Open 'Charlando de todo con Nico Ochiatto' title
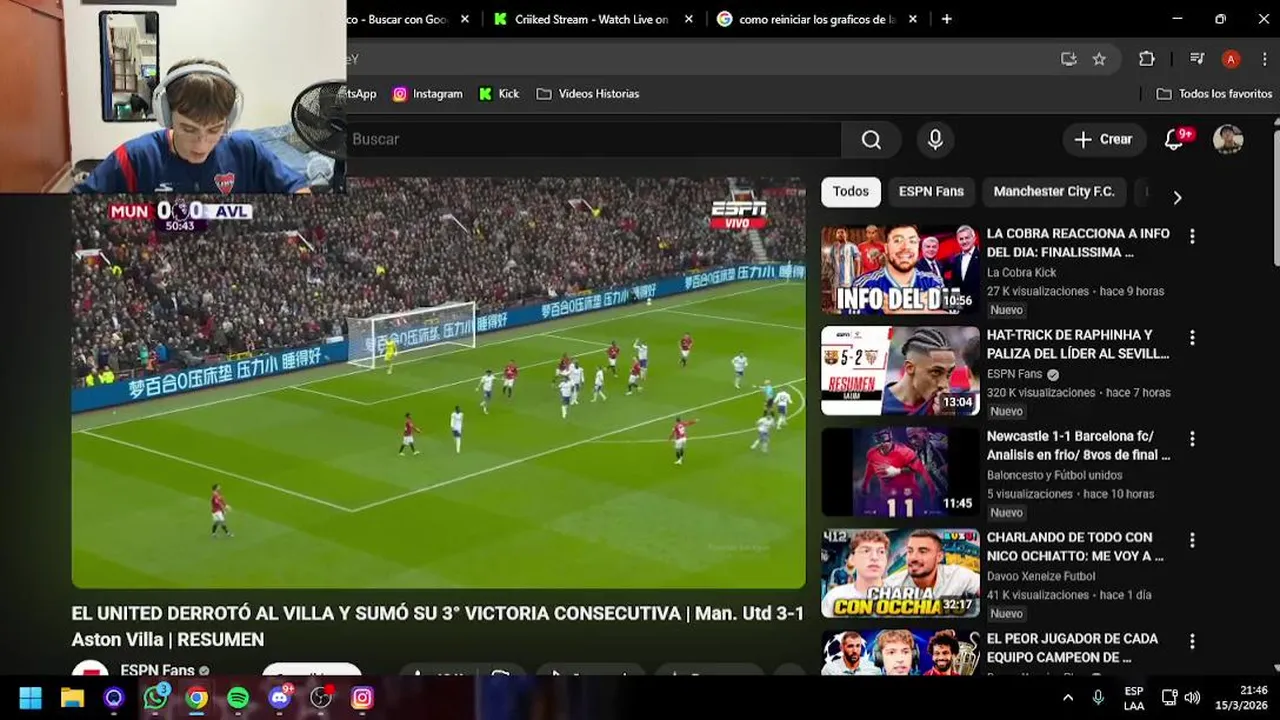The height and width of the screenshot is (720, 1280). 1075,546
